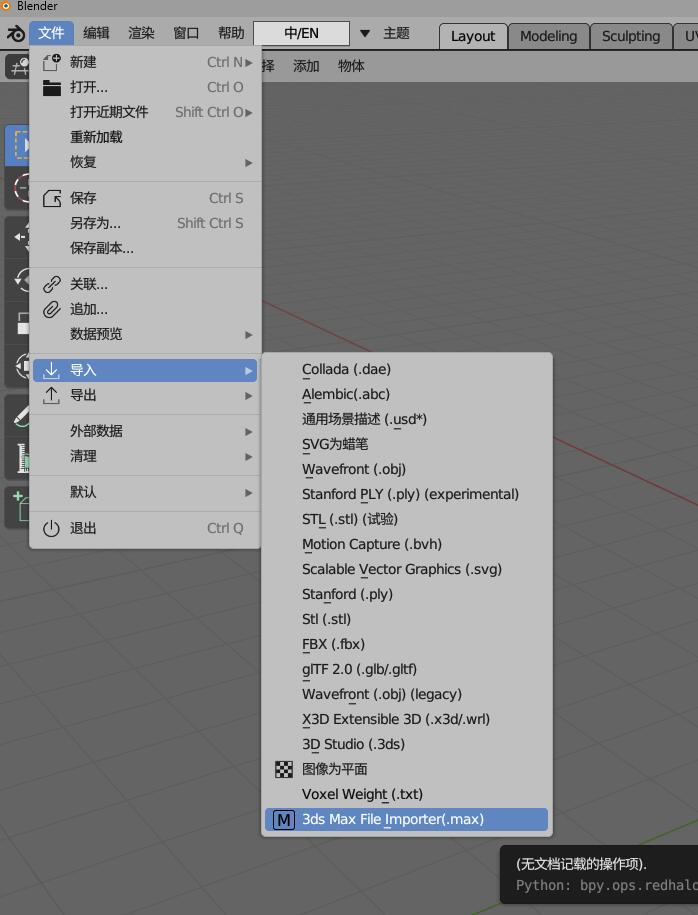The height and width of the screenshot is (915, 698).
Task: Switch to the Layout workspace tab
Action: click(473, 36)
